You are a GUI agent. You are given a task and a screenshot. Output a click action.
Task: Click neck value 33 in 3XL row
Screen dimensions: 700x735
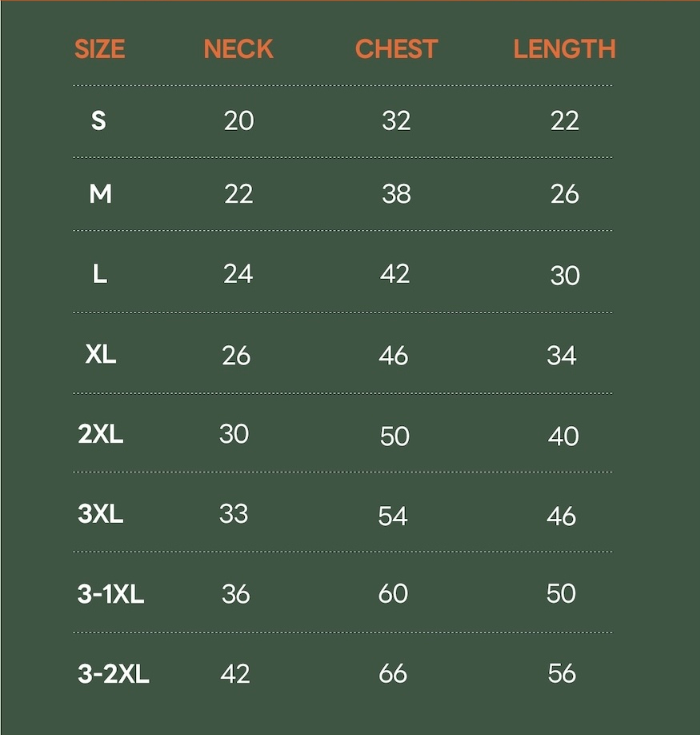234,514
